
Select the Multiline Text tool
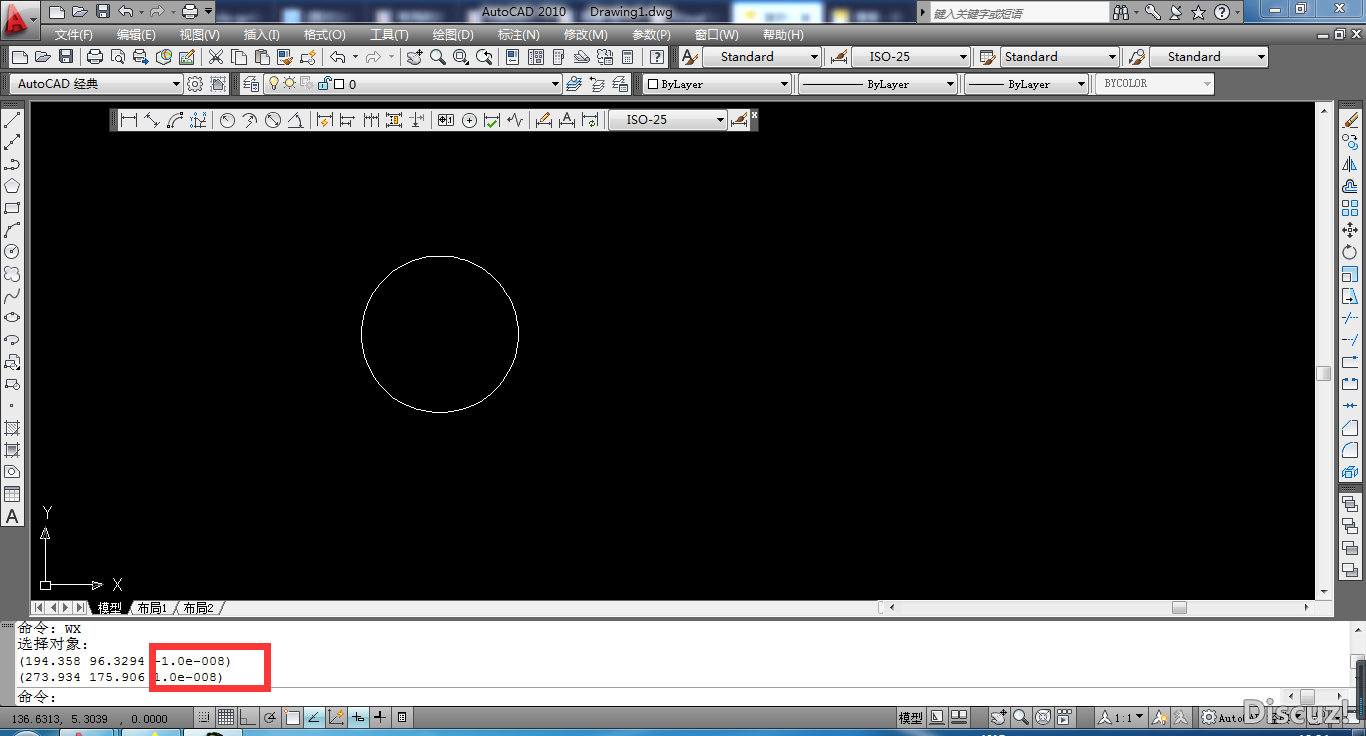pos(12,516)
